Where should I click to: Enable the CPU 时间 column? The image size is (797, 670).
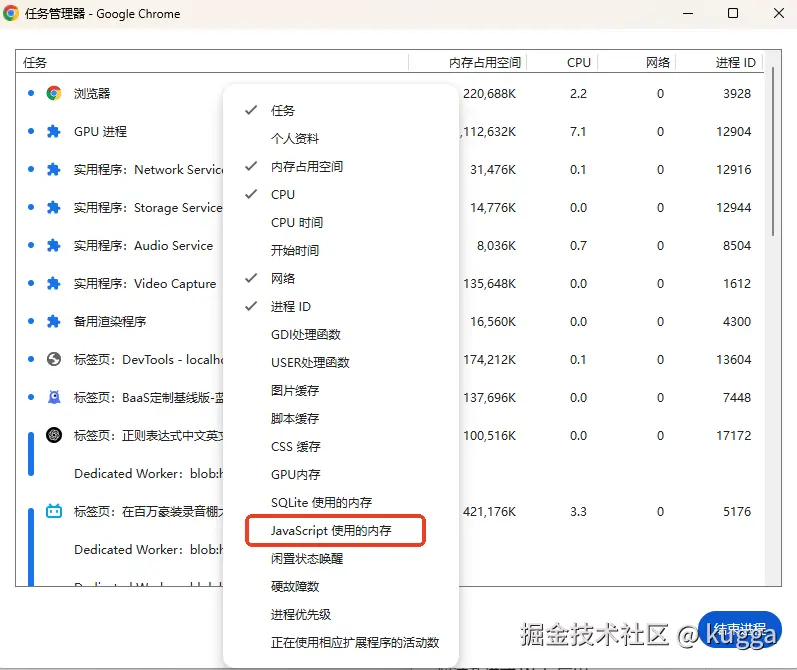(341, 222)
